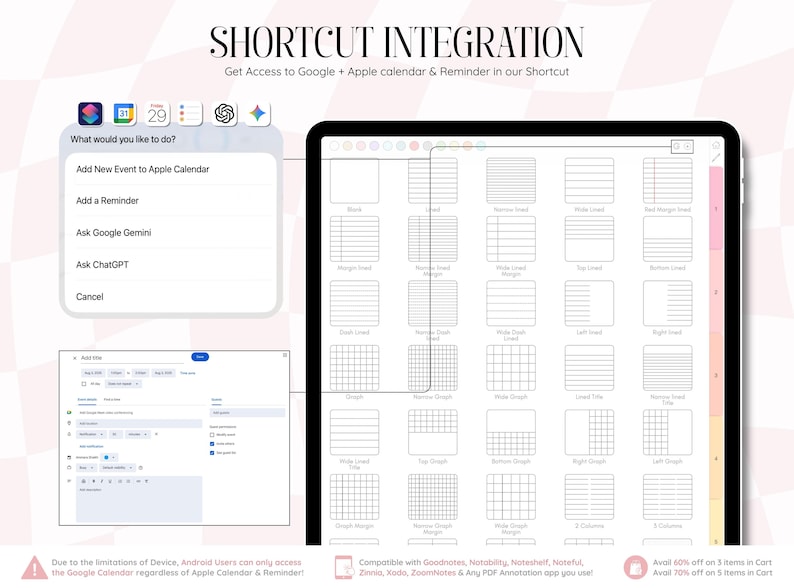Close the Google Calendar event dialog with X
This screenshot has height=588, width=794.
point(75,358)
